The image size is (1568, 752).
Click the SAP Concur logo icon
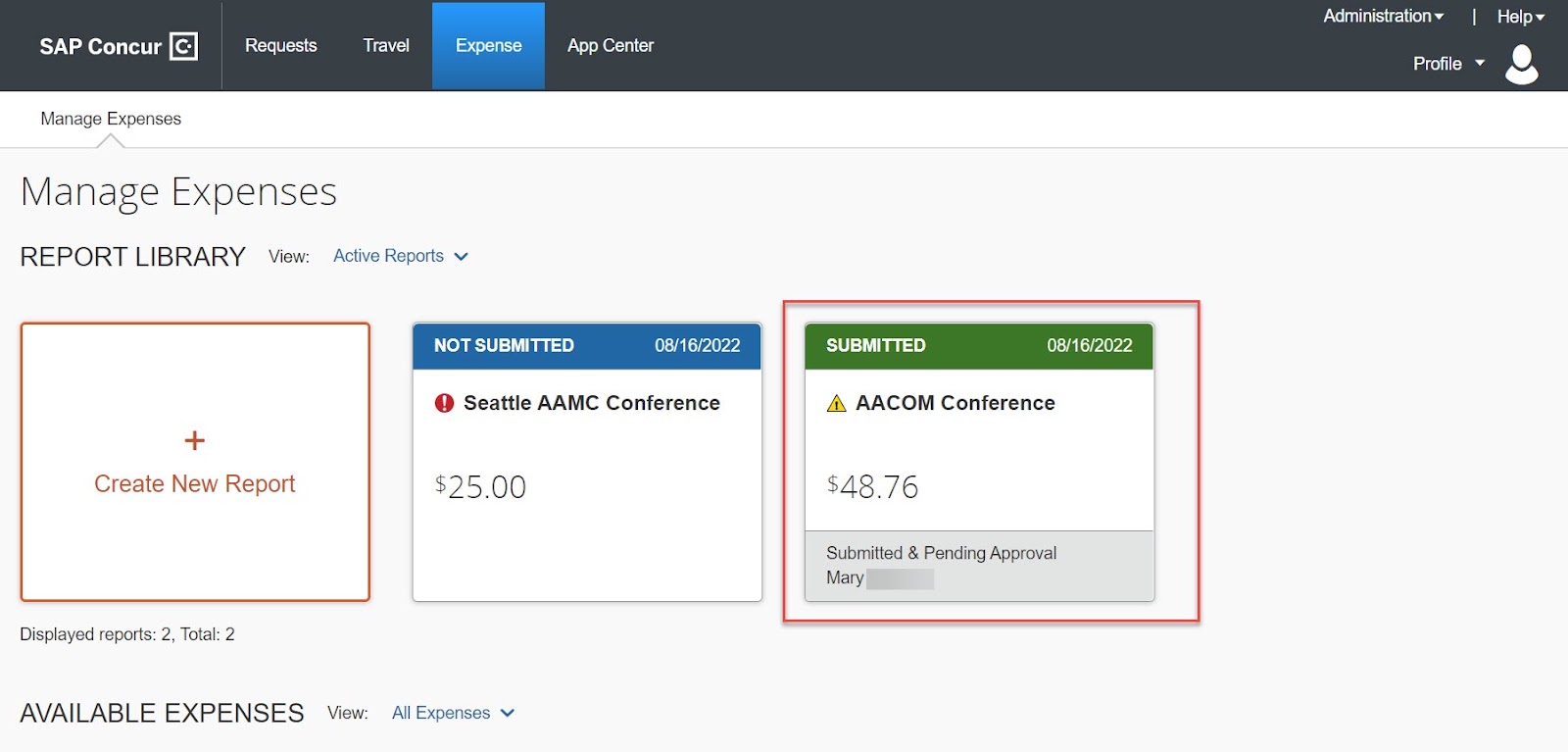tap(184, 46)
